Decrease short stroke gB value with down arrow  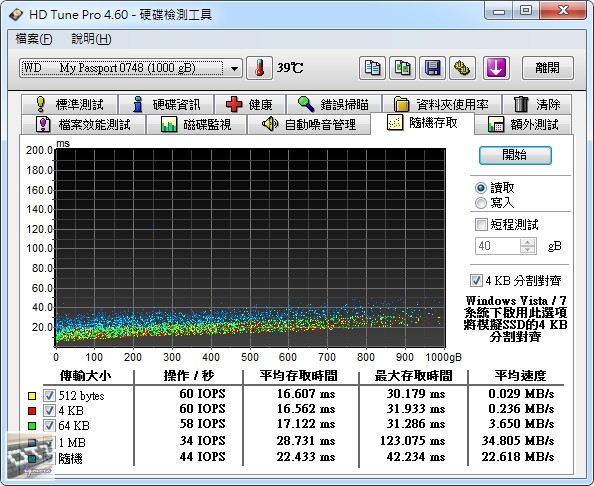[528, 250]
